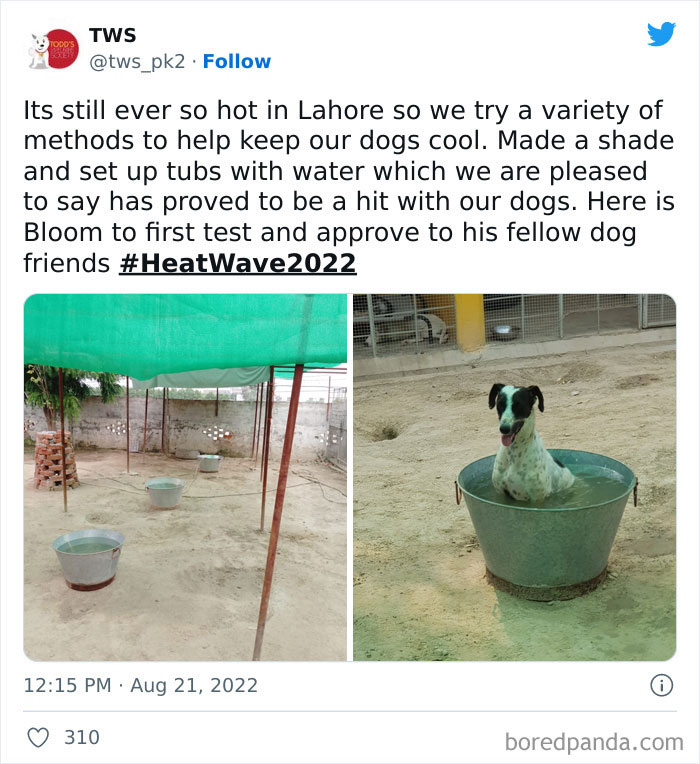Select the tweet body text about Lahore
Screen dimensions: 700x764
click(x=349, y=187)
